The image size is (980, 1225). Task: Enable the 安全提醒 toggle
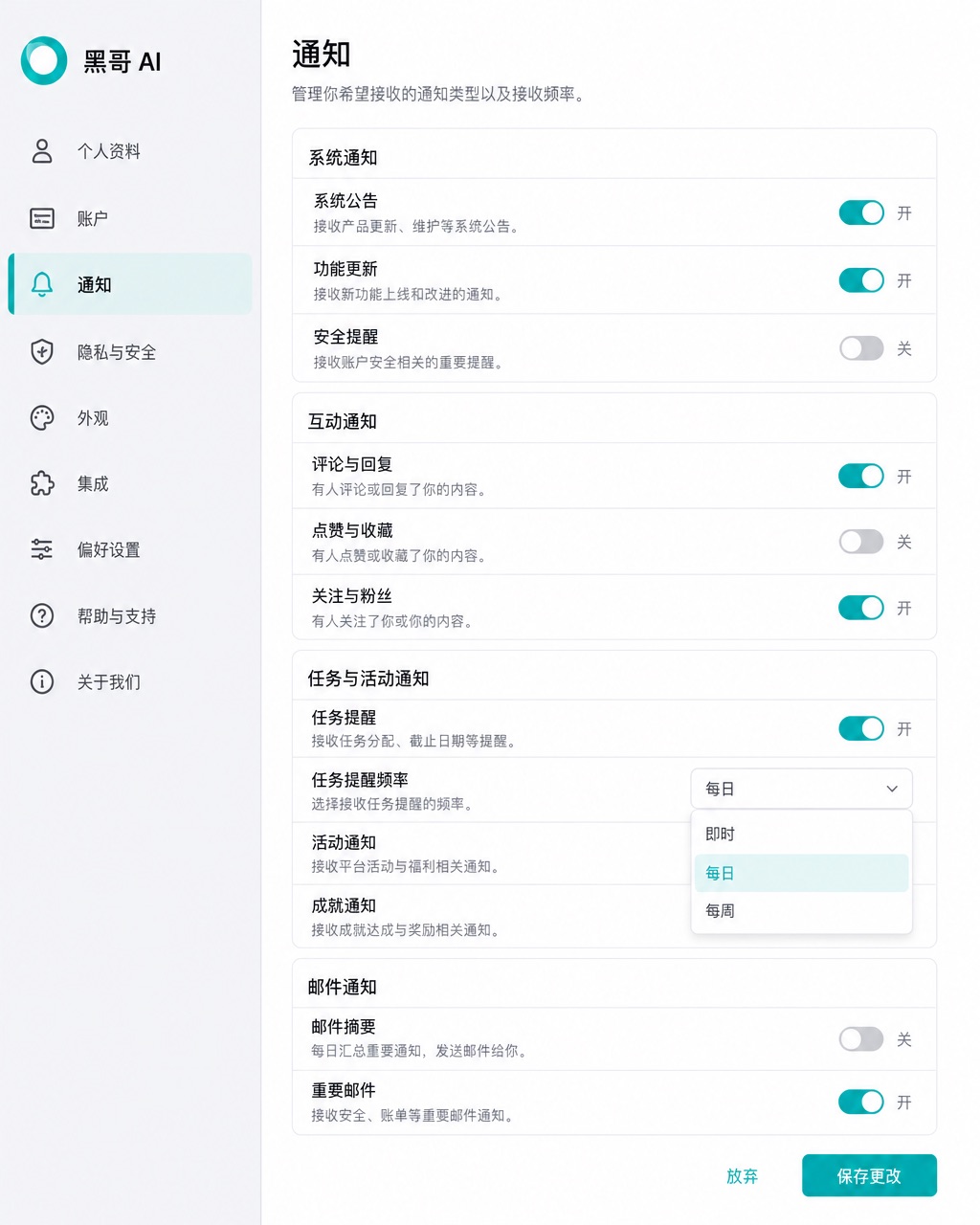(861, 348)
